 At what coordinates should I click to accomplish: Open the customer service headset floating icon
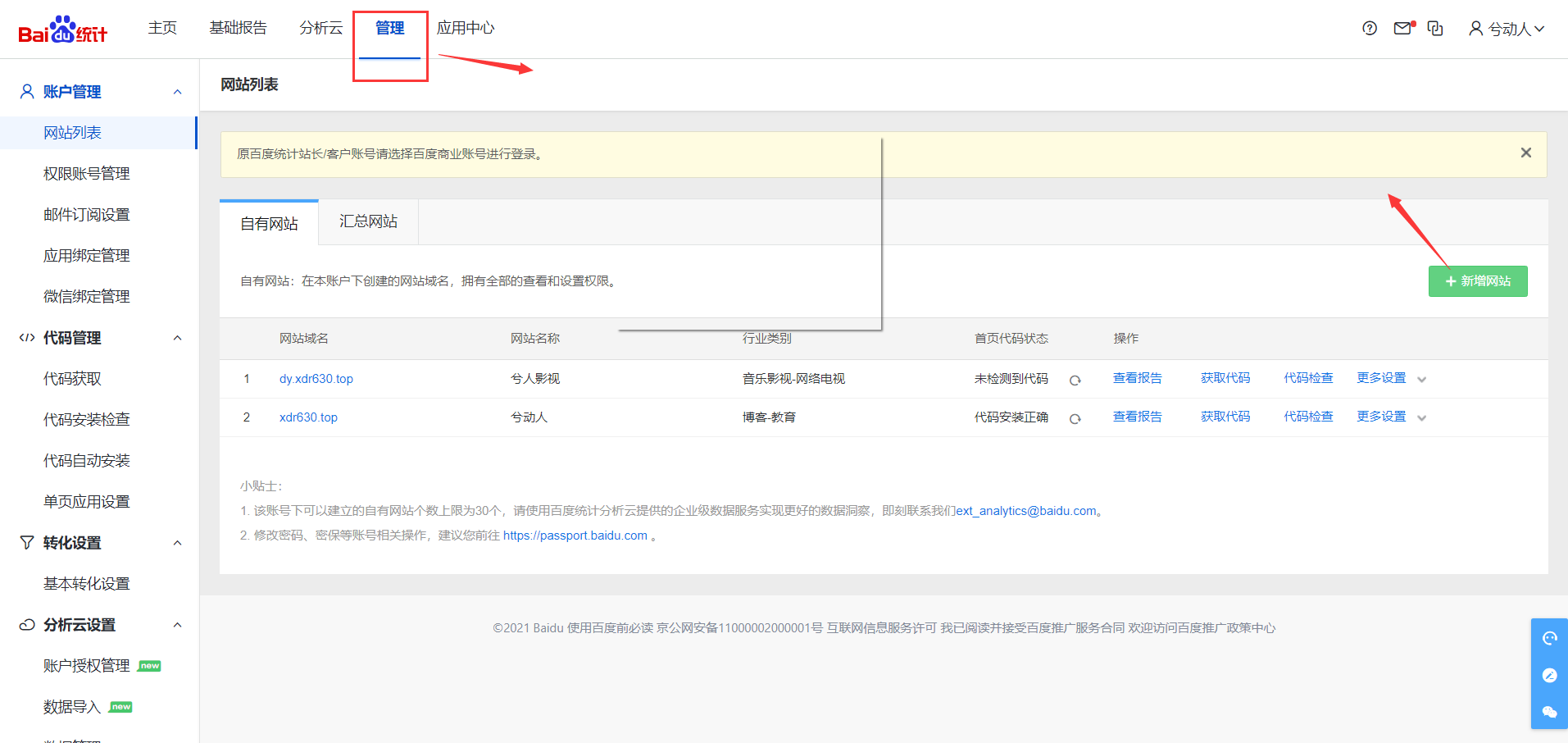pos(1549,638)
